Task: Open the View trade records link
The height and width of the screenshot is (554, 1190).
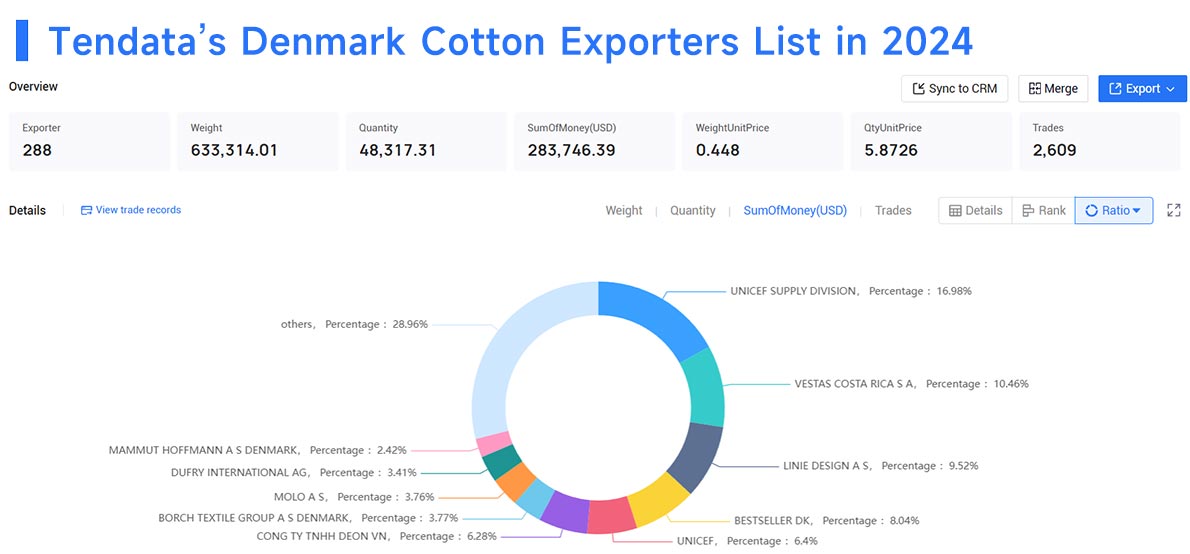Action: 131,210
